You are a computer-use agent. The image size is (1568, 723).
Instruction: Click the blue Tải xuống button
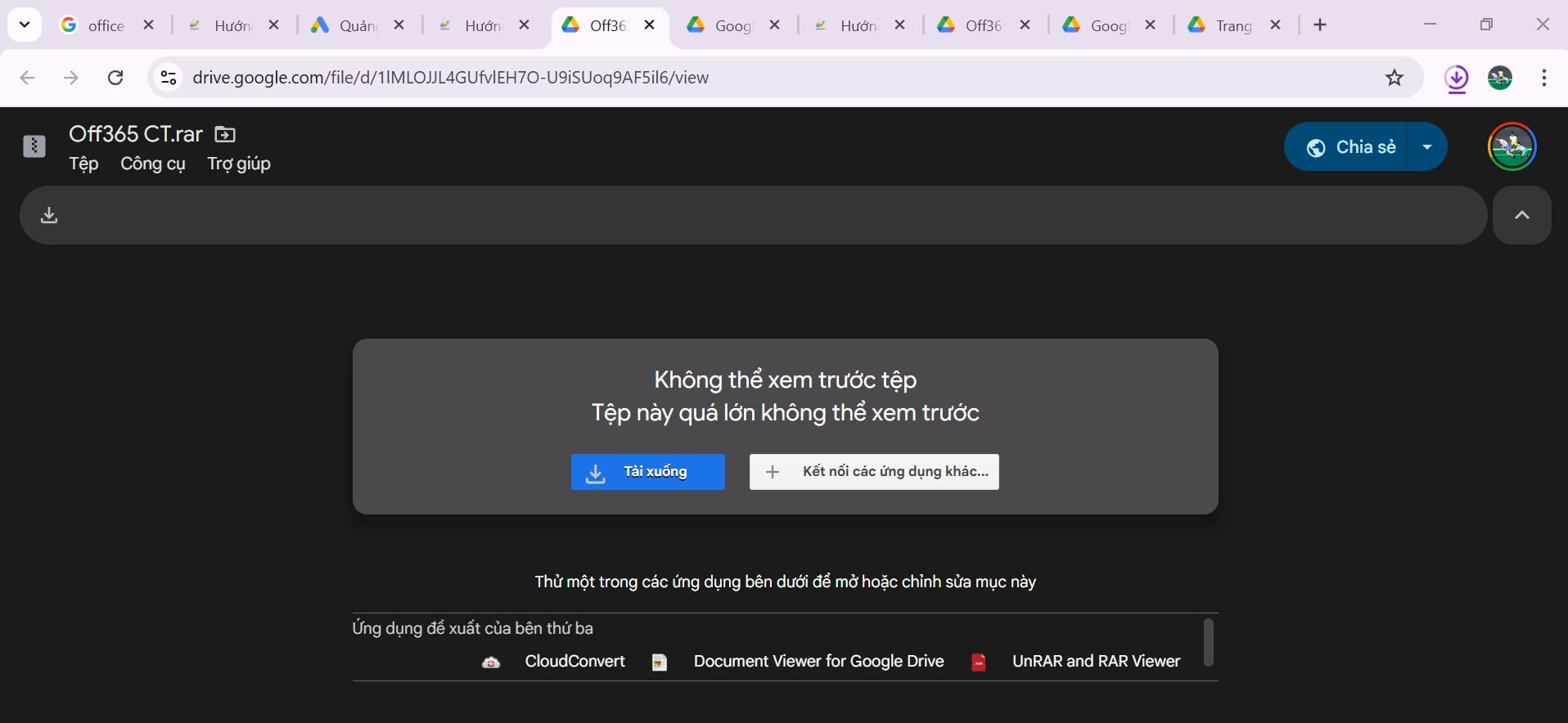[647, 472]
